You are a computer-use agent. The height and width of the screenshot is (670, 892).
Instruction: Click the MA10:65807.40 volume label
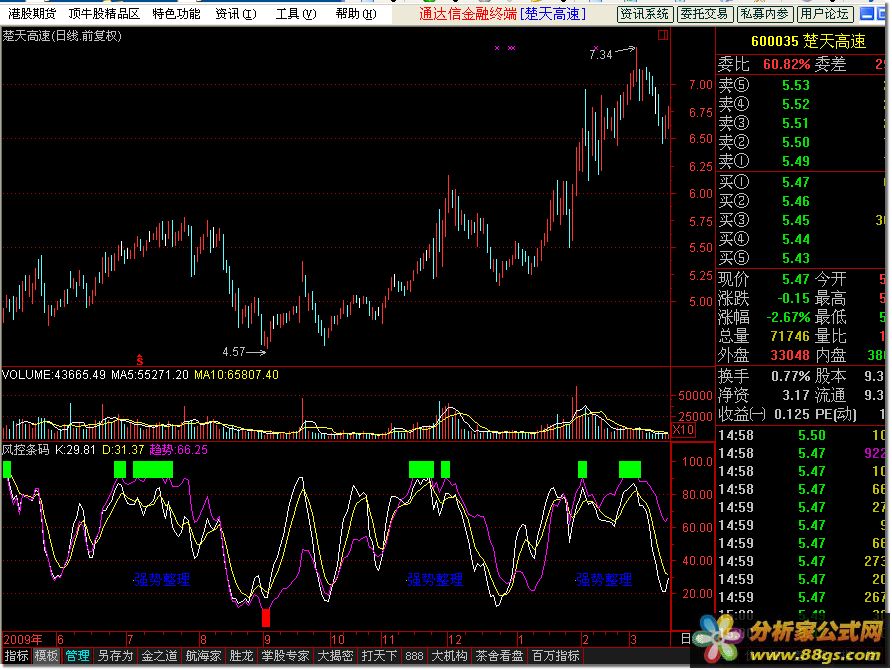(x=236, y=375)
